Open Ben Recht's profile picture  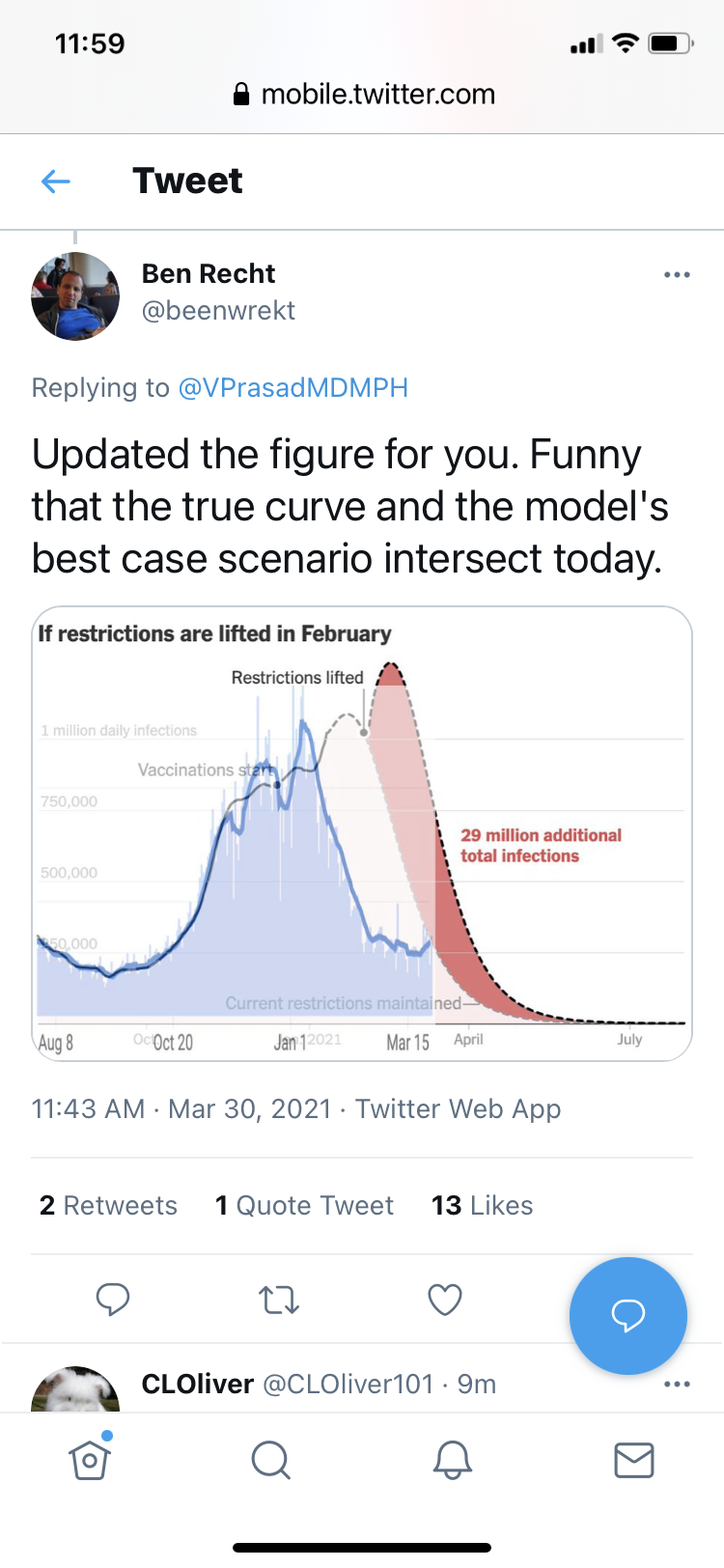pyautogui.click(x=75, y=296)
